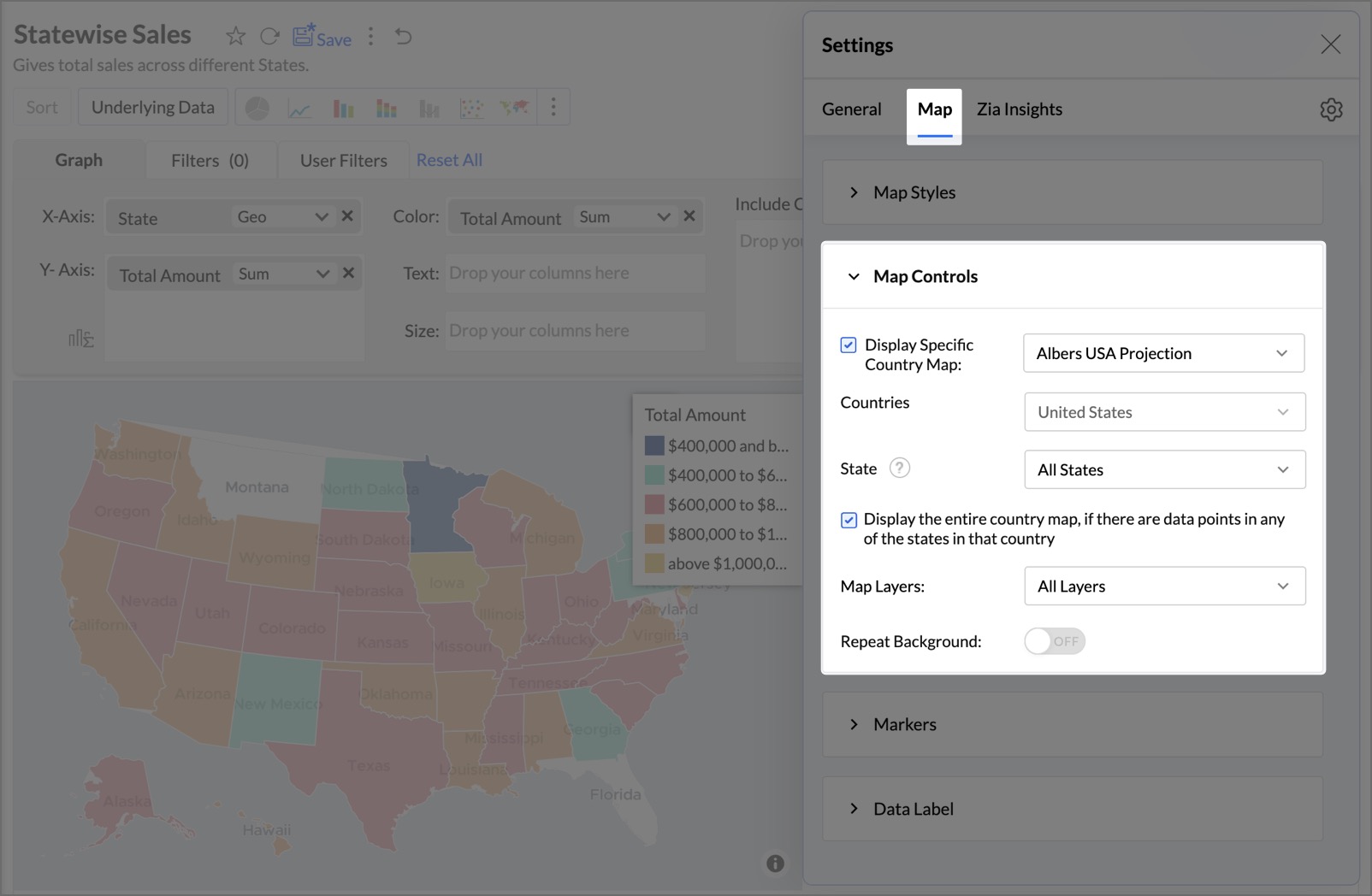Click the refresh icon next to the title
The height and width of the screenshot is (896, 1372).
pos(269,36)
